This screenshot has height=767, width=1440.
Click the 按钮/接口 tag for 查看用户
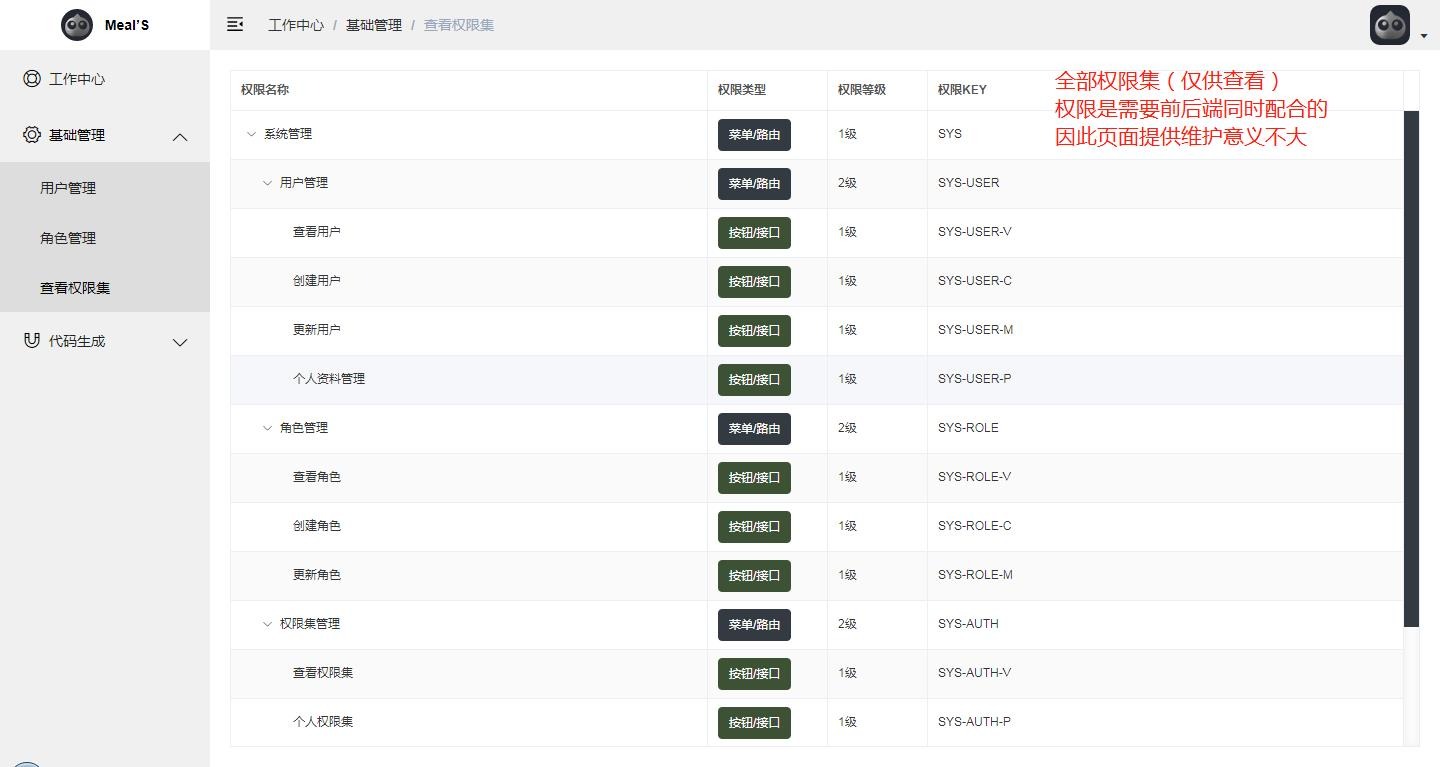[x=754, y=233]
